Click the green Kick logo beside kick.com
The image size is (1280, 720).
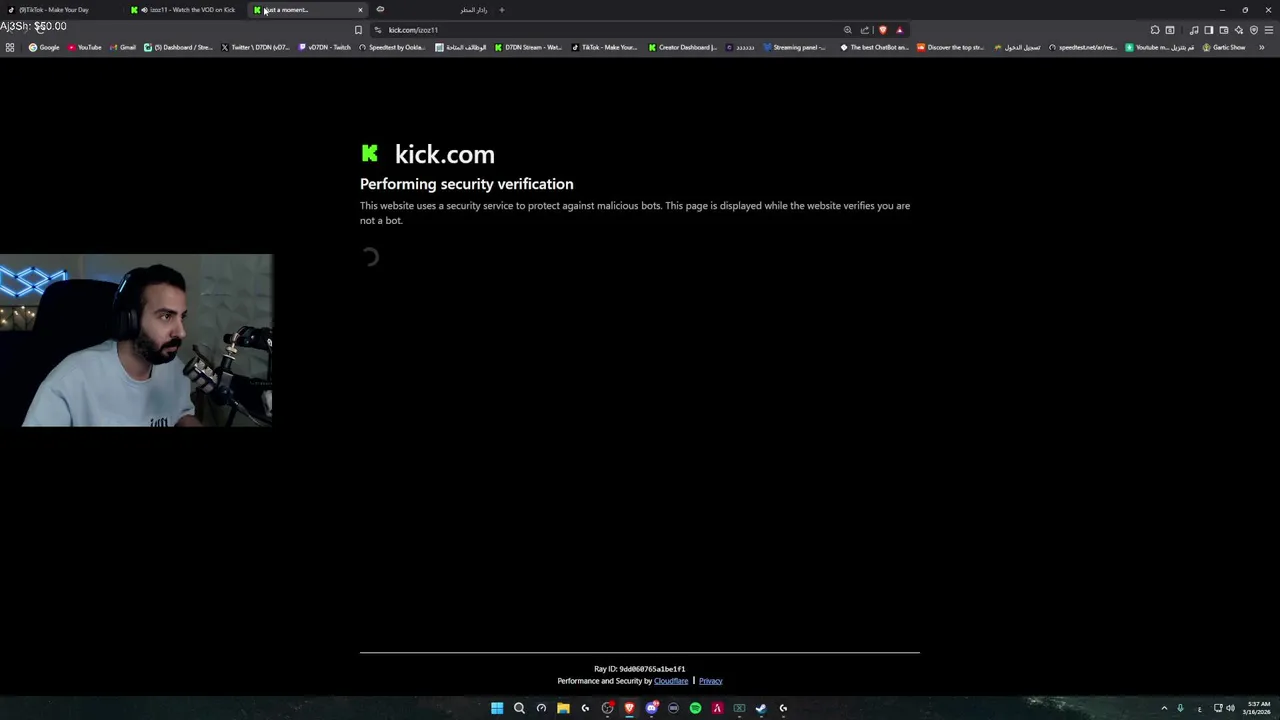tap(370, 153)
